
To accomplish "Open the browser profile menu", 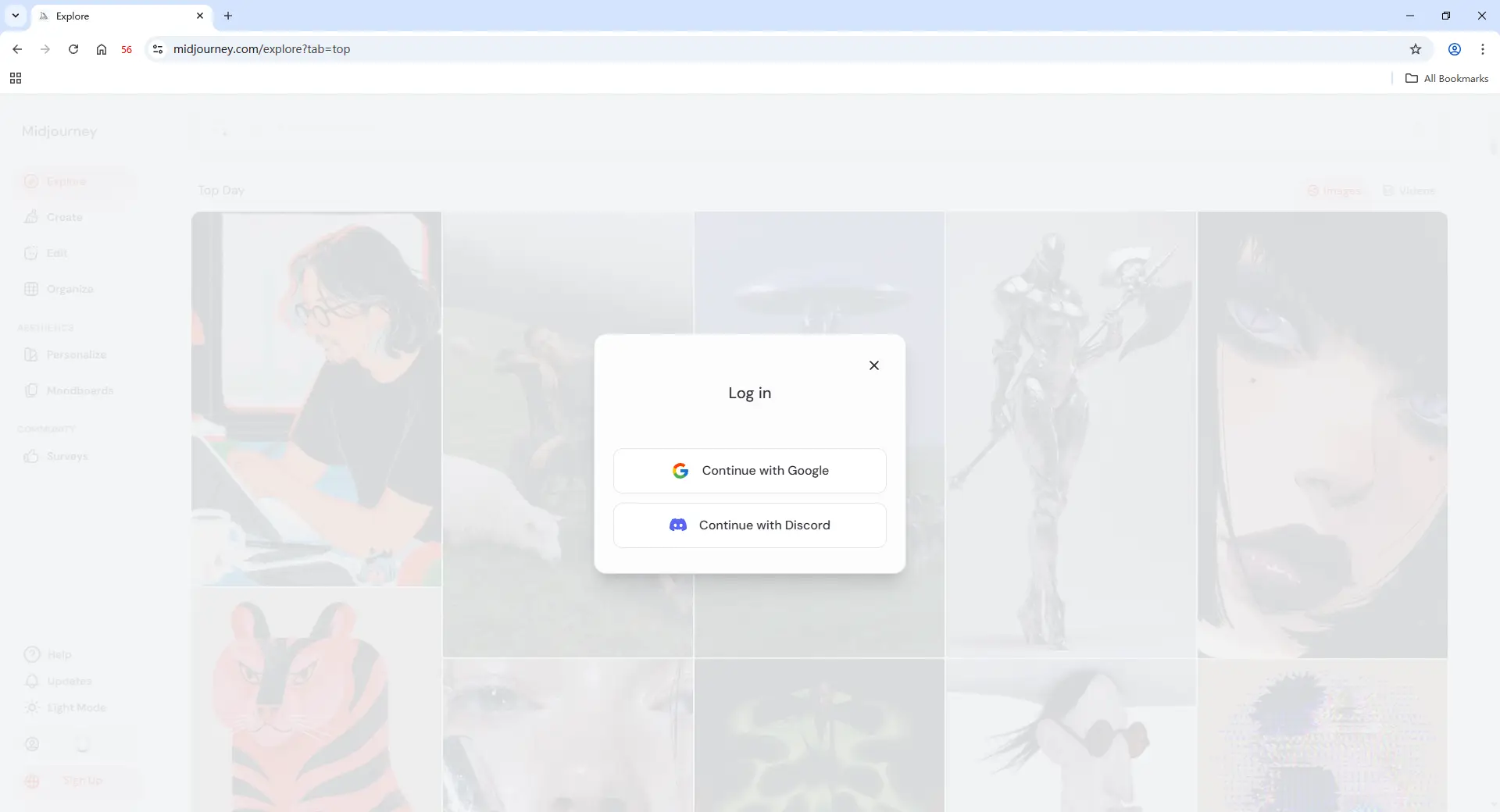I will (1455, 49).
